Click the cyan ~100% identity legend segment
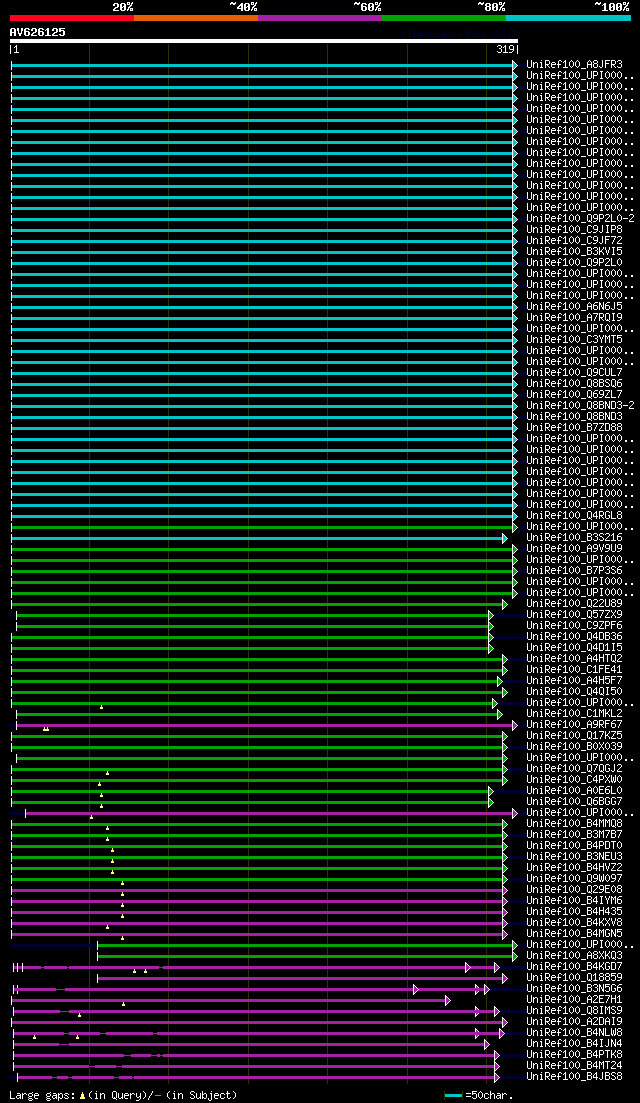This screenshot has width=640, height=1103. tap(568, 17)
